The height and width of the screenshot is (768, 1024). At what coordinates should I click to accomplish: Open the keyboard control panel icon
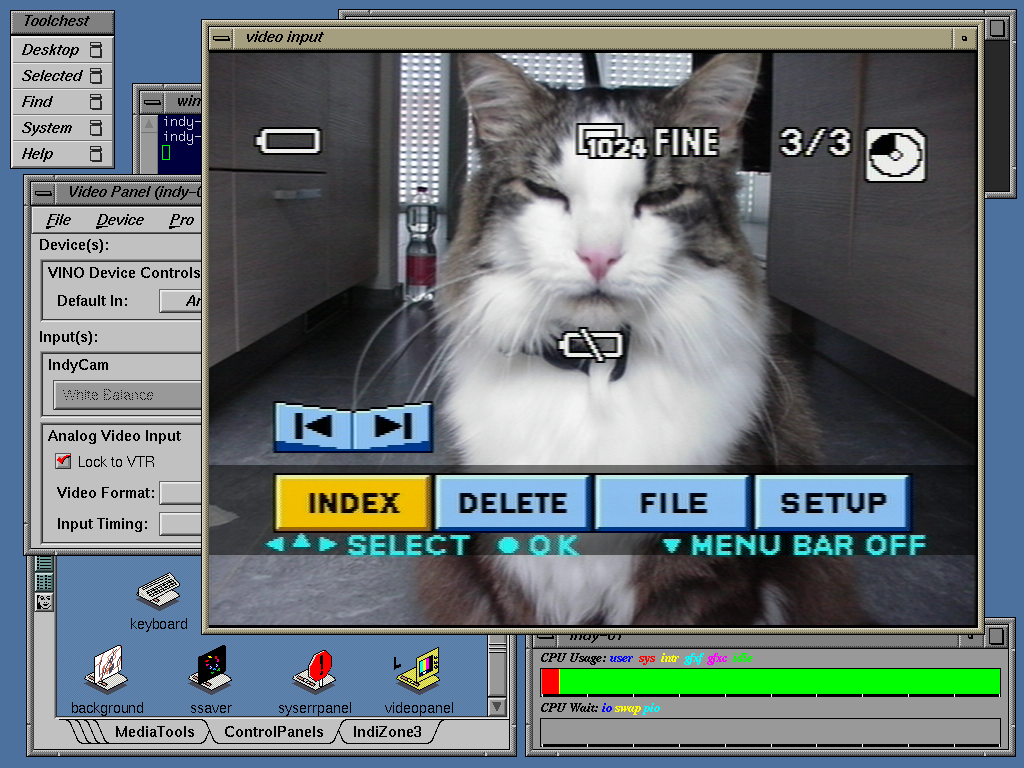[158, 594]
